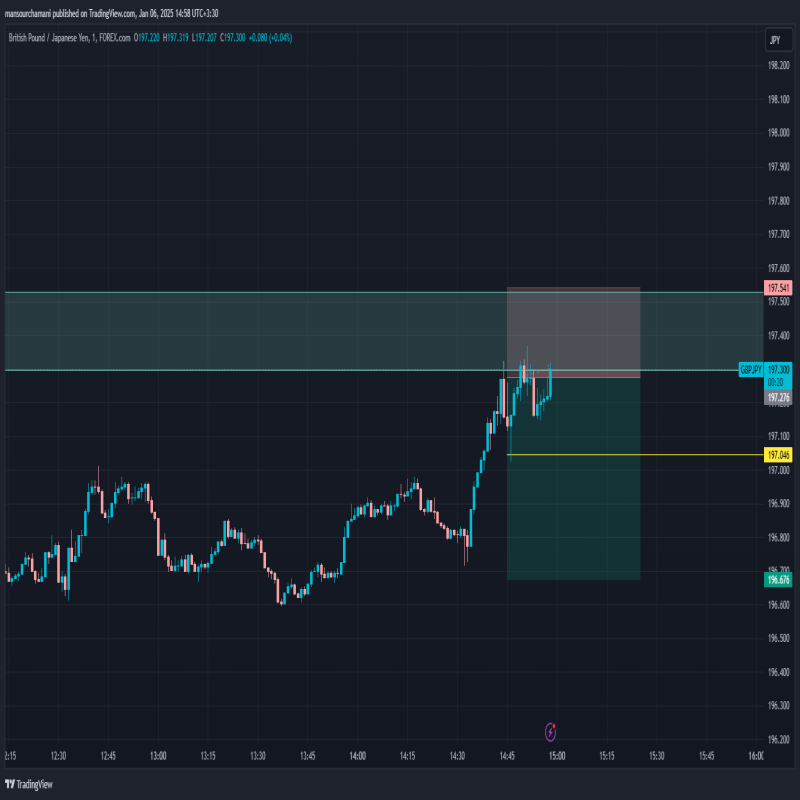Screen dimensions: 800x800
Task: Click the red 197.541 stop-loss price label
Action: [778, 288]
